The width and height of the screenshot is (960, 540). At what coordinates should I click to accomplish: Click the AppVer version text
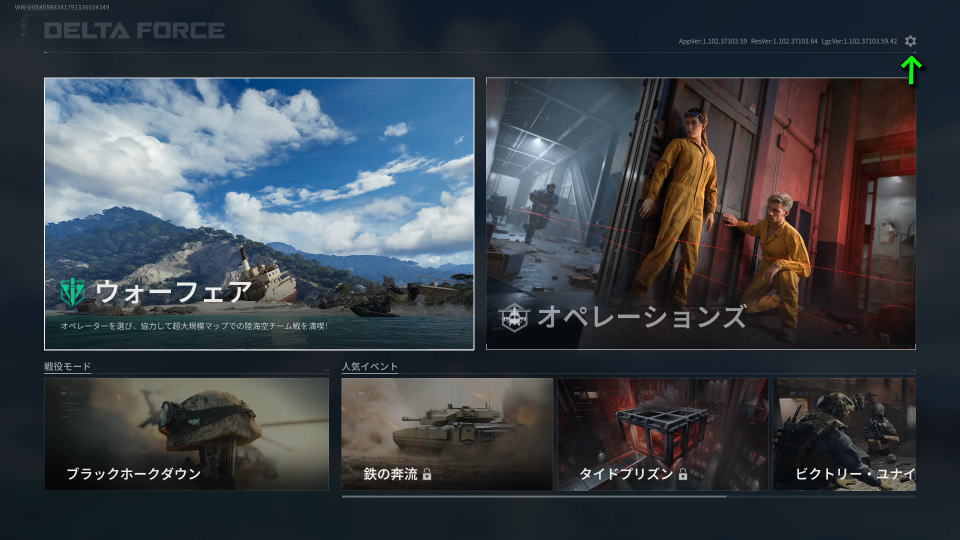pos(713,41)
